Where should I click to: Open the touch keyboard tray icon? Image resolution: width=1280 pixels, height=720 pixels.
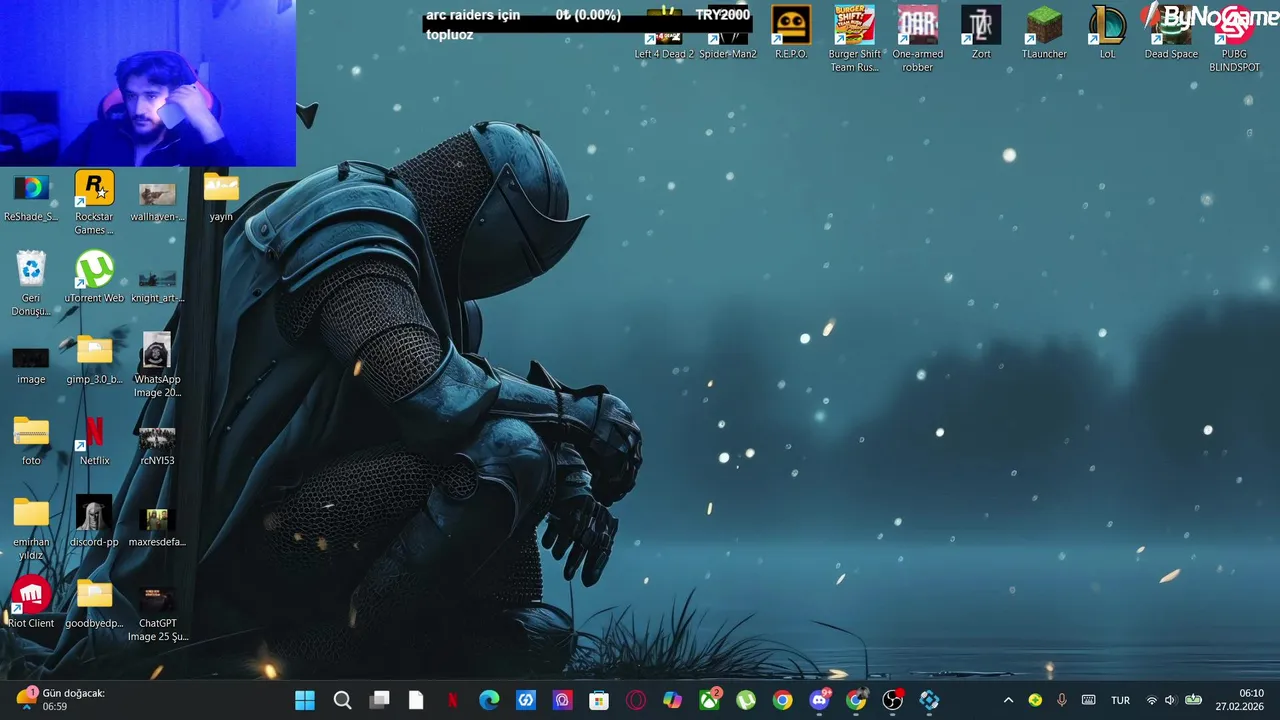[x=1089, y=700]
